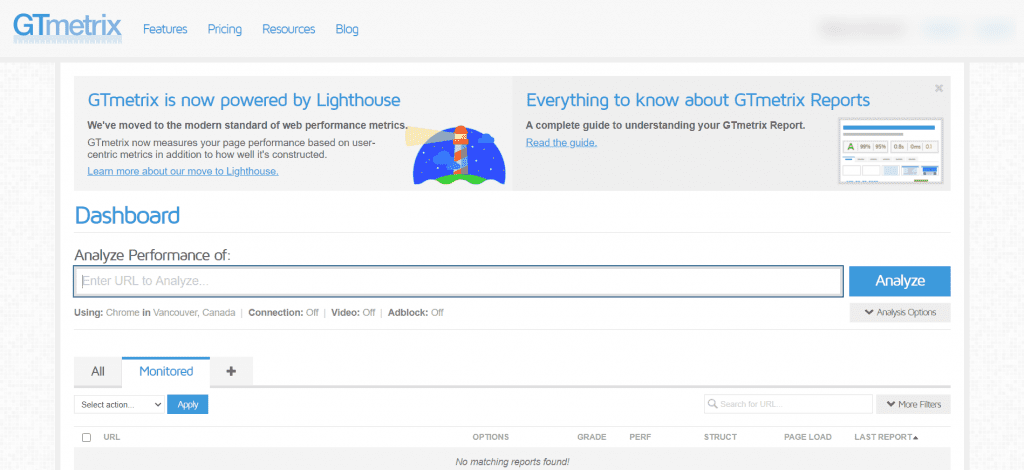Click the Lighthouse illustration in banner

coord(455,154)
